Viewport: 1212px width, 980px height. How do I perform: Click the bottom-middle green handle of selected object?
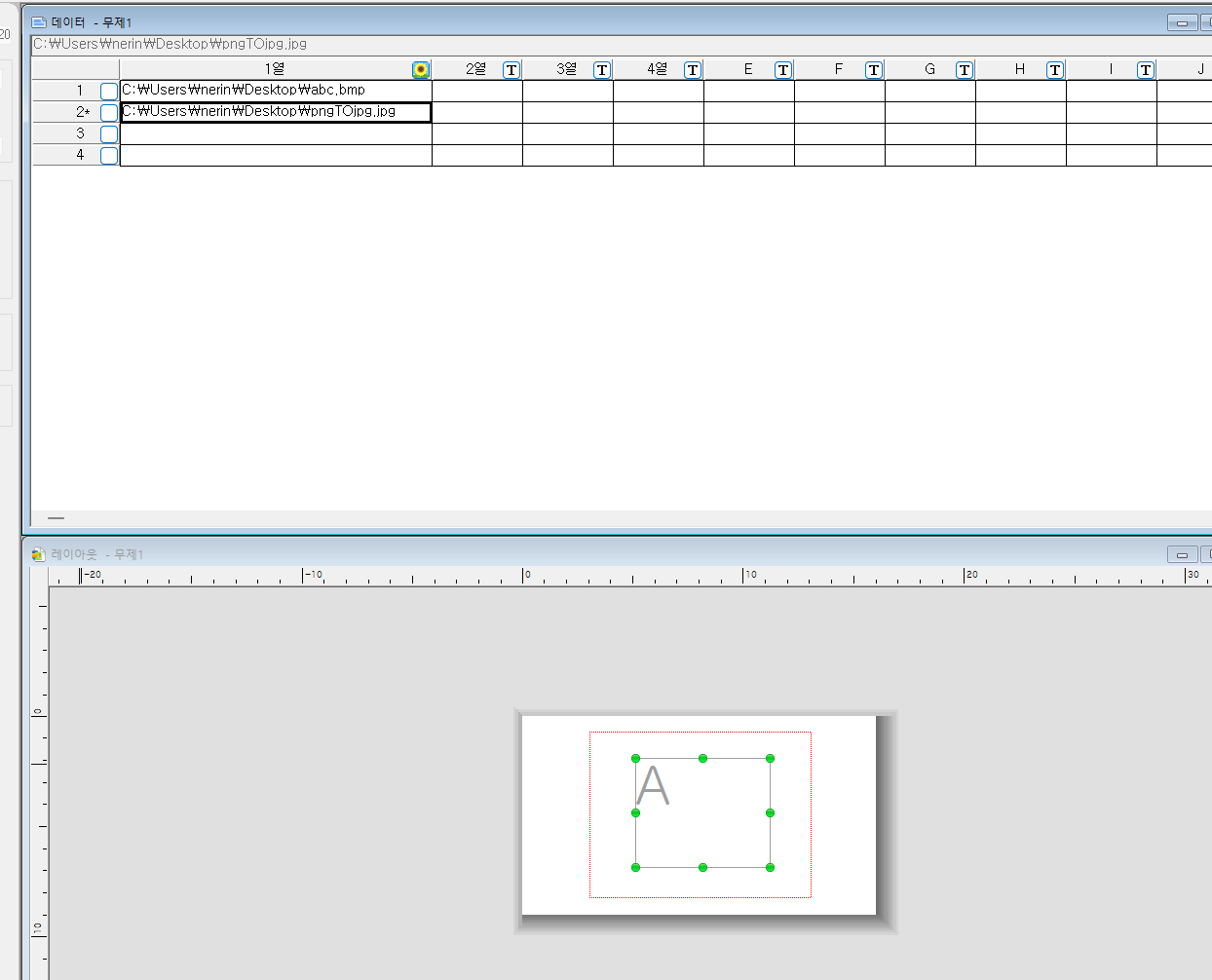[702, 867]
